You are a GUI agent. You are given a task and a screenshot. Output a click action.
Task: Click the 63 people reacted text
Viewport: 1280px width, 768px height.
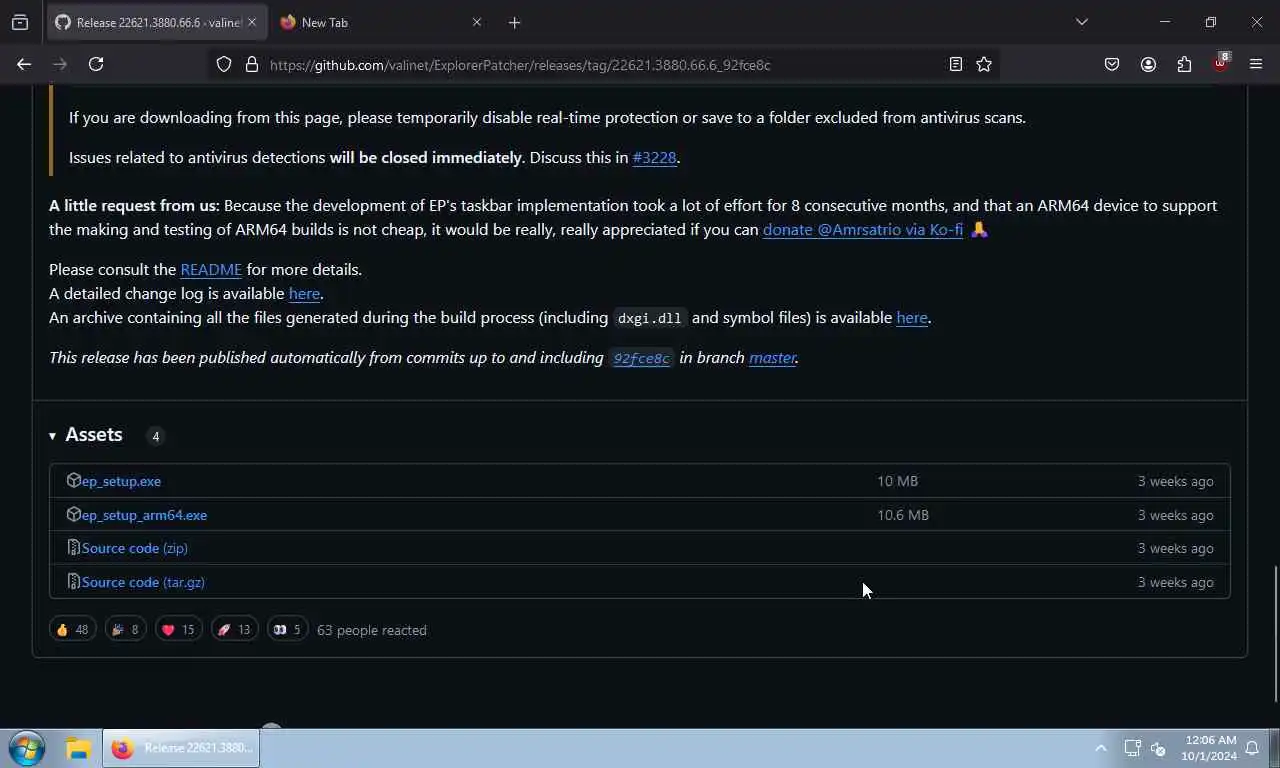click(372, 630)
